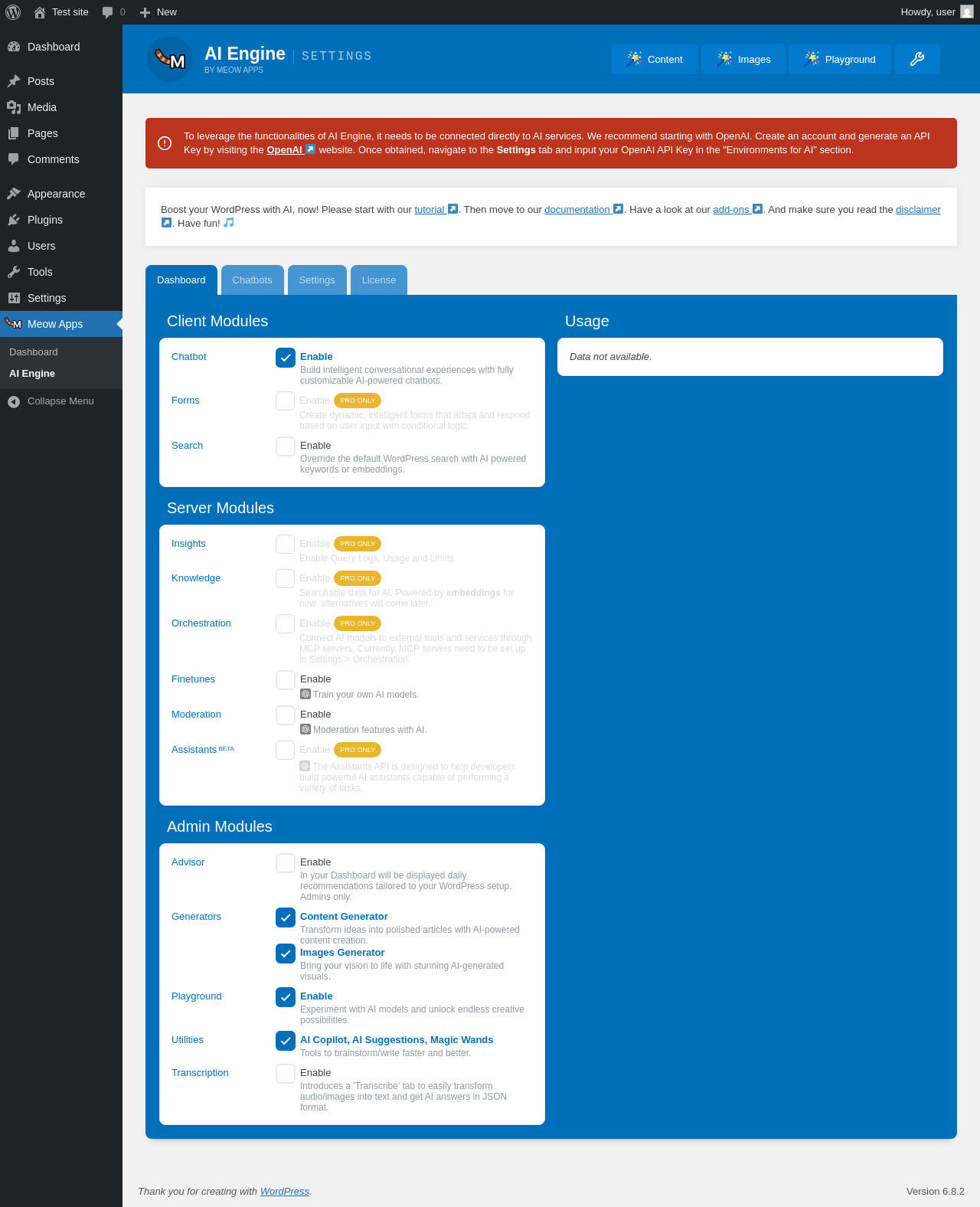Open the Images generator button
The width and height of the screenshot is (980, 1207).
click(743, 59)
